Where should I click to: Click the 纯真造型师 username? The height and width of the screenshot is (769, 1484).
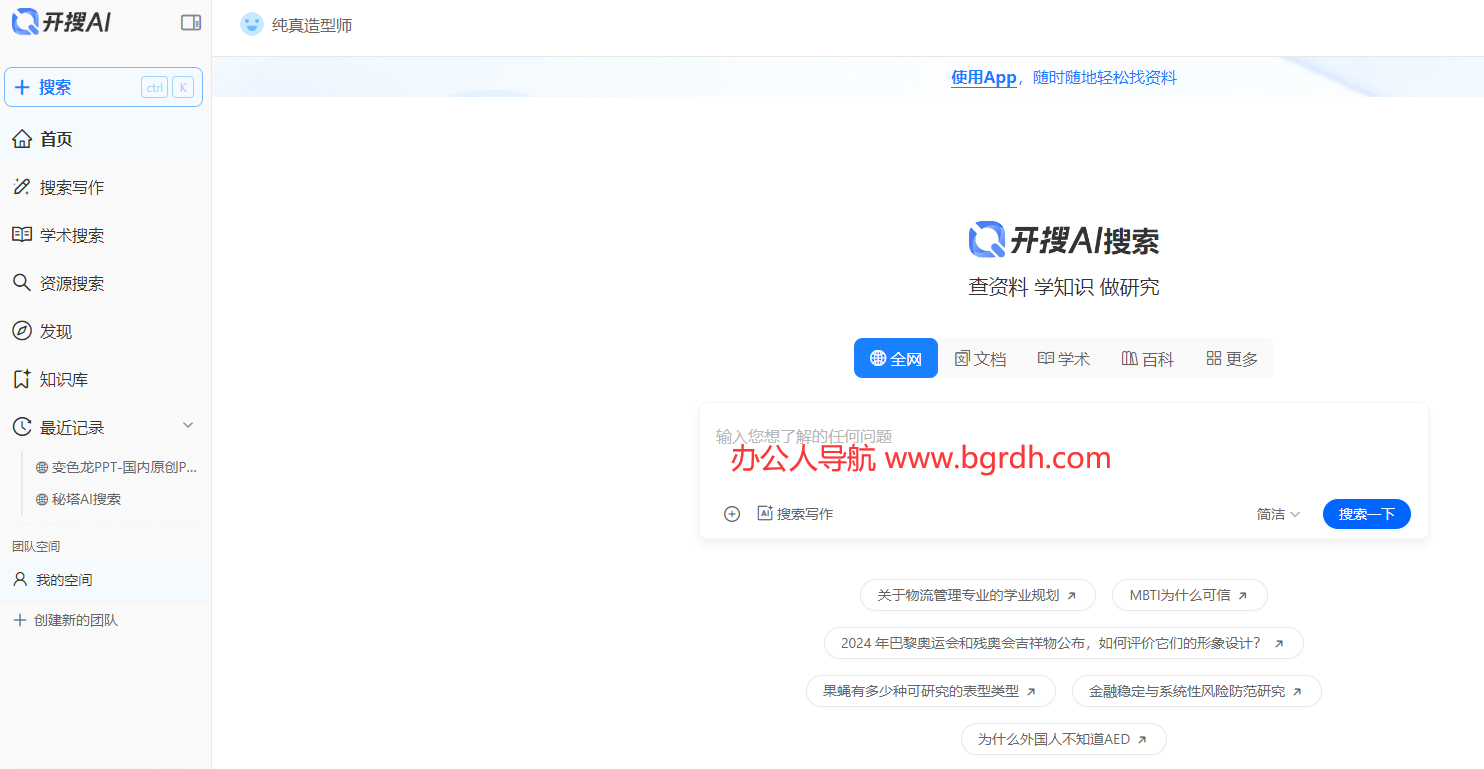coord(312,25)
